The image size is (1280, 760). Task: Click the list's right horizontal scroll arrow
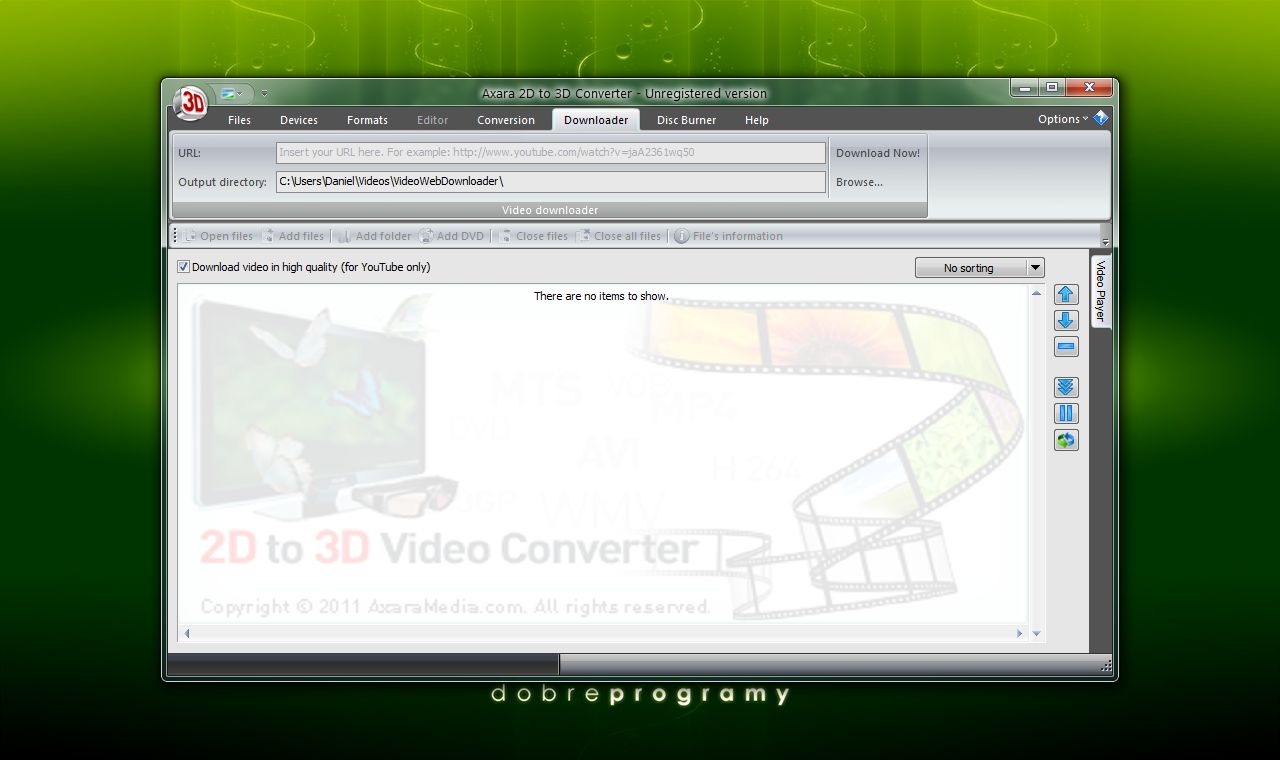click(x=1019, y=633)
